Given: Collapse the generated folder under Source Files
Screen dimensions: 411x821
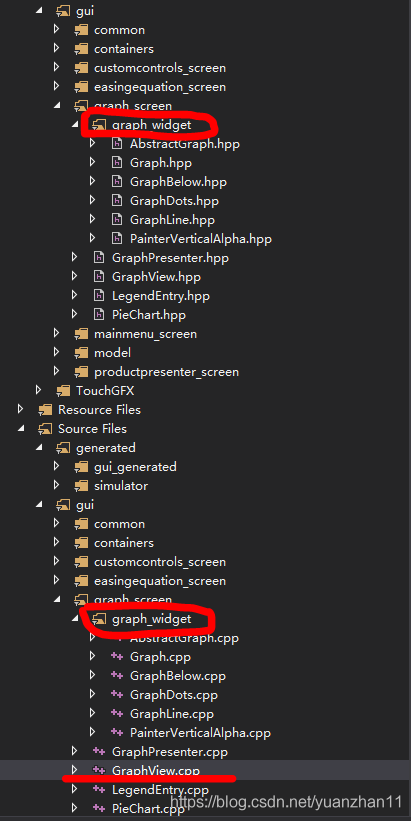Looking at the screenshot, I should tap(39, 448).
